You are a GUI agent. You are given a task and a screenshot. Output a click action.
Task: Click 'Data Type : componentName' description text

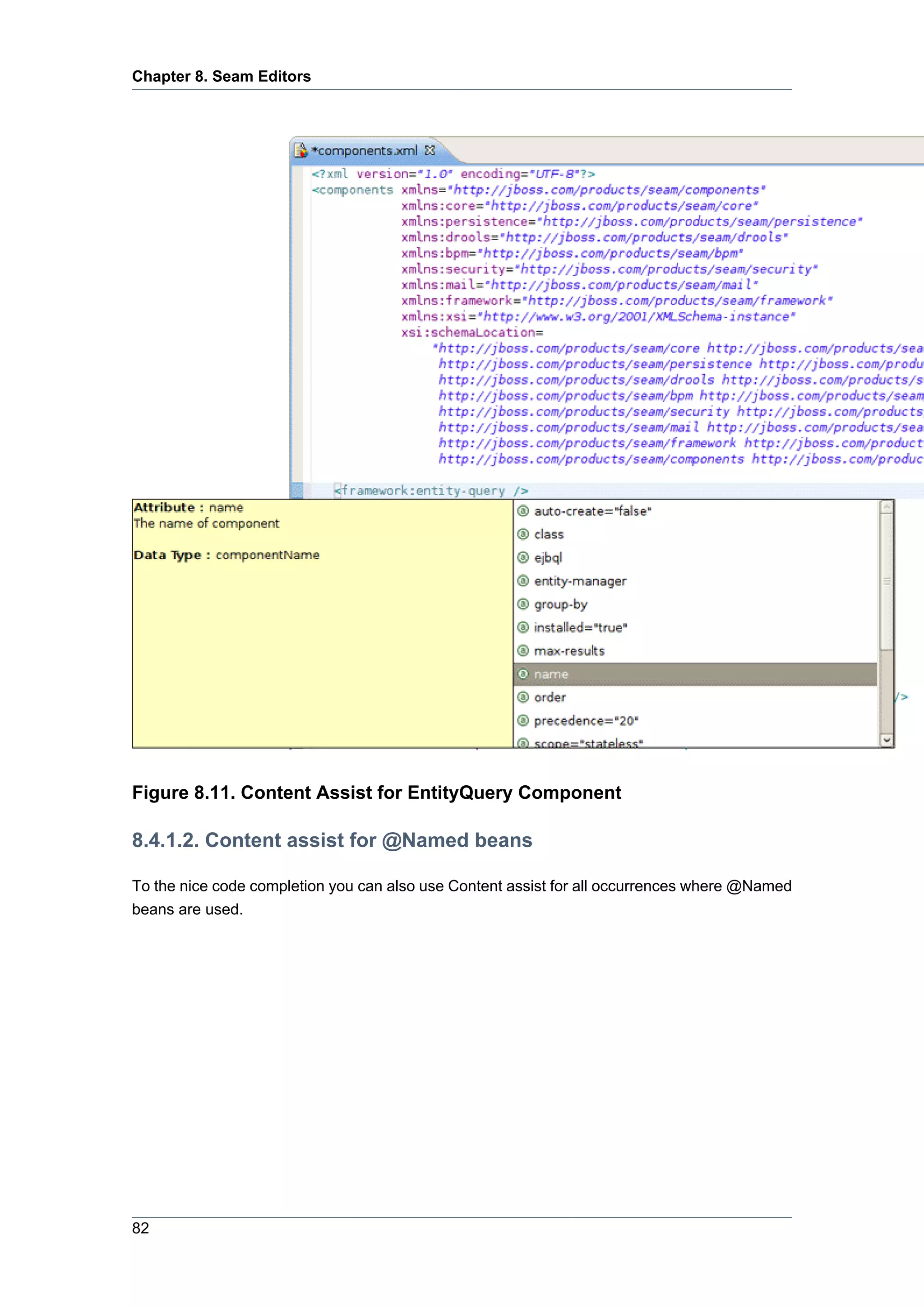coord(226,555)
